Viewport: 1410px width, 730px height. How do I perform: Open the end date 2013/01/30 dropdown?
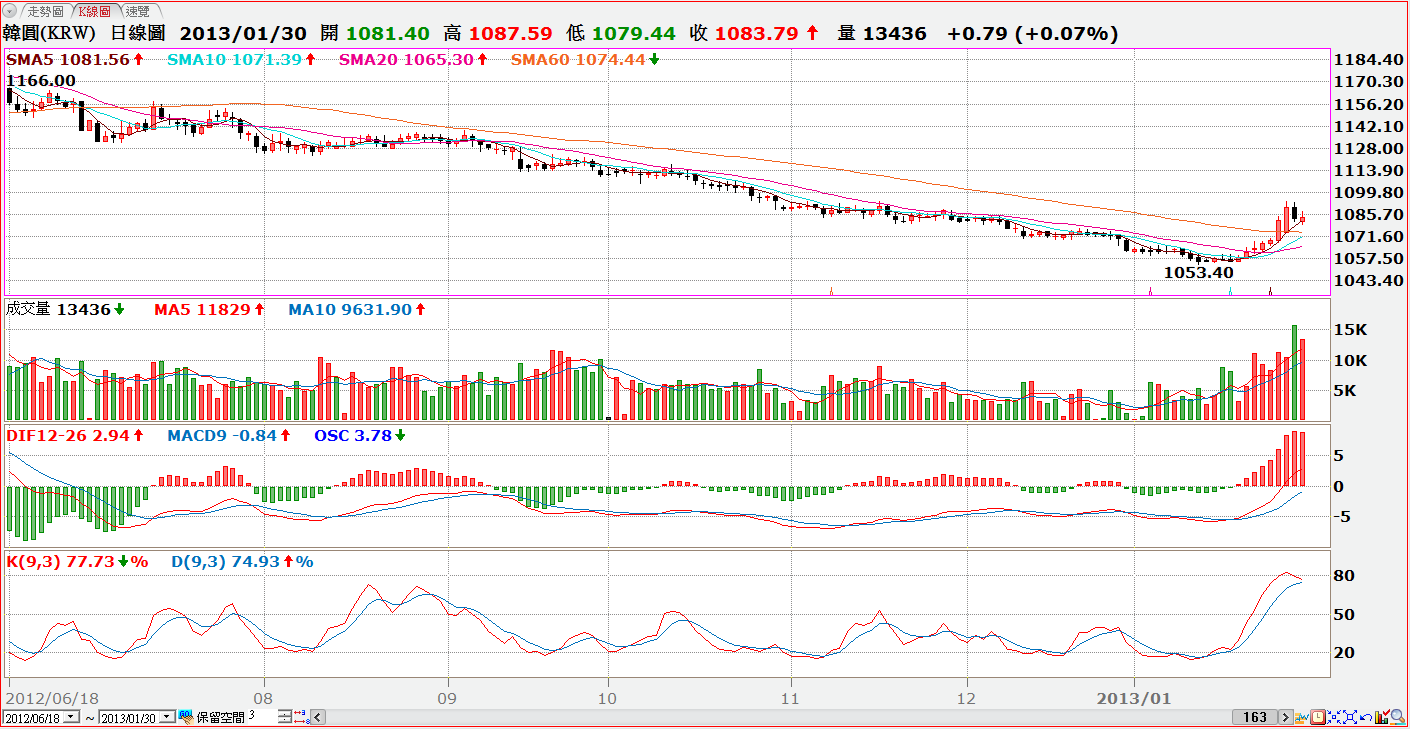pos(166,717)
